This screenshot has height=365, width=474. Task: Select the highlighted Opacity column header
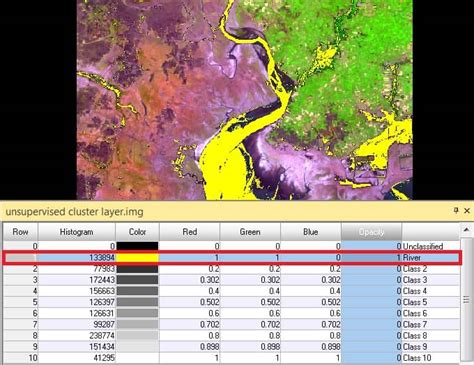tap(371, 232)
